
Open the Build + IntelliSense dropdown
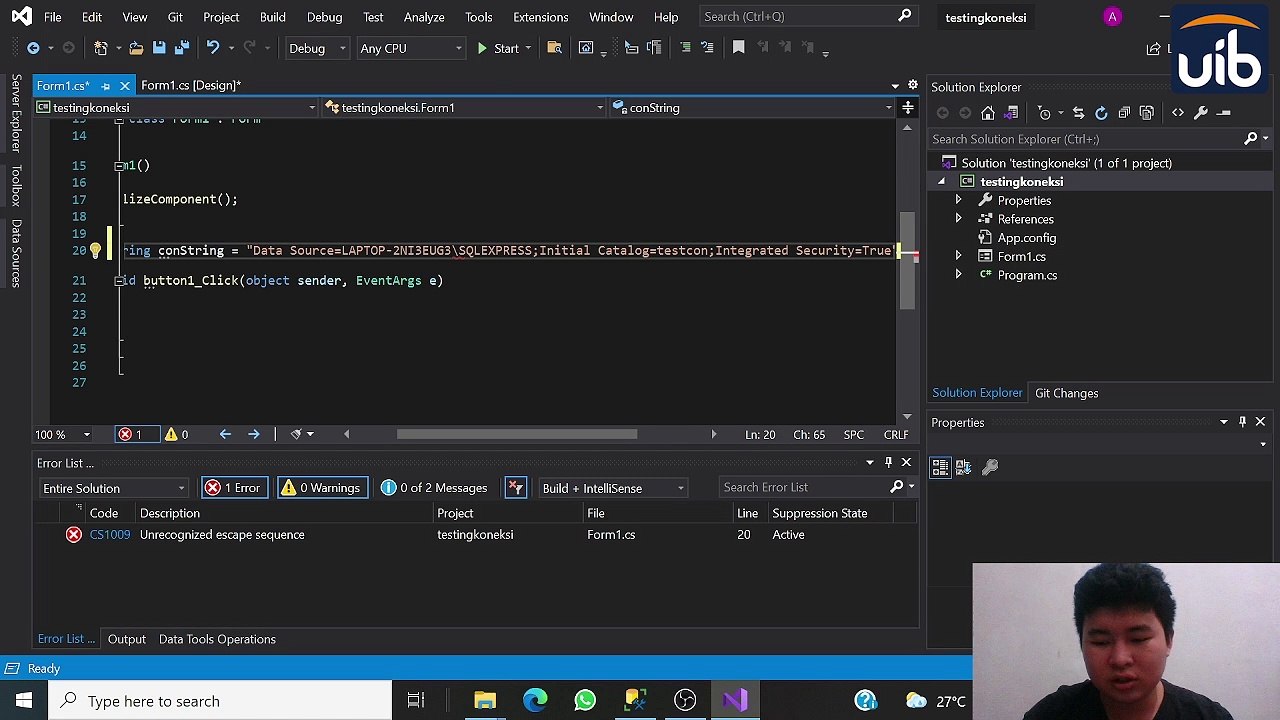coord(612,488)
